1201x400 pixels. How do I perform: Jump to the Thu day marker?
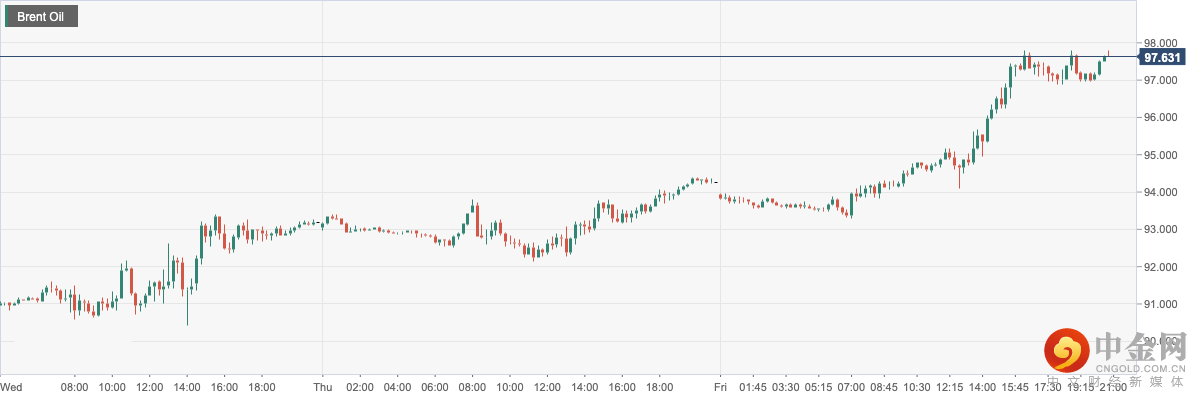coord(322,387)
